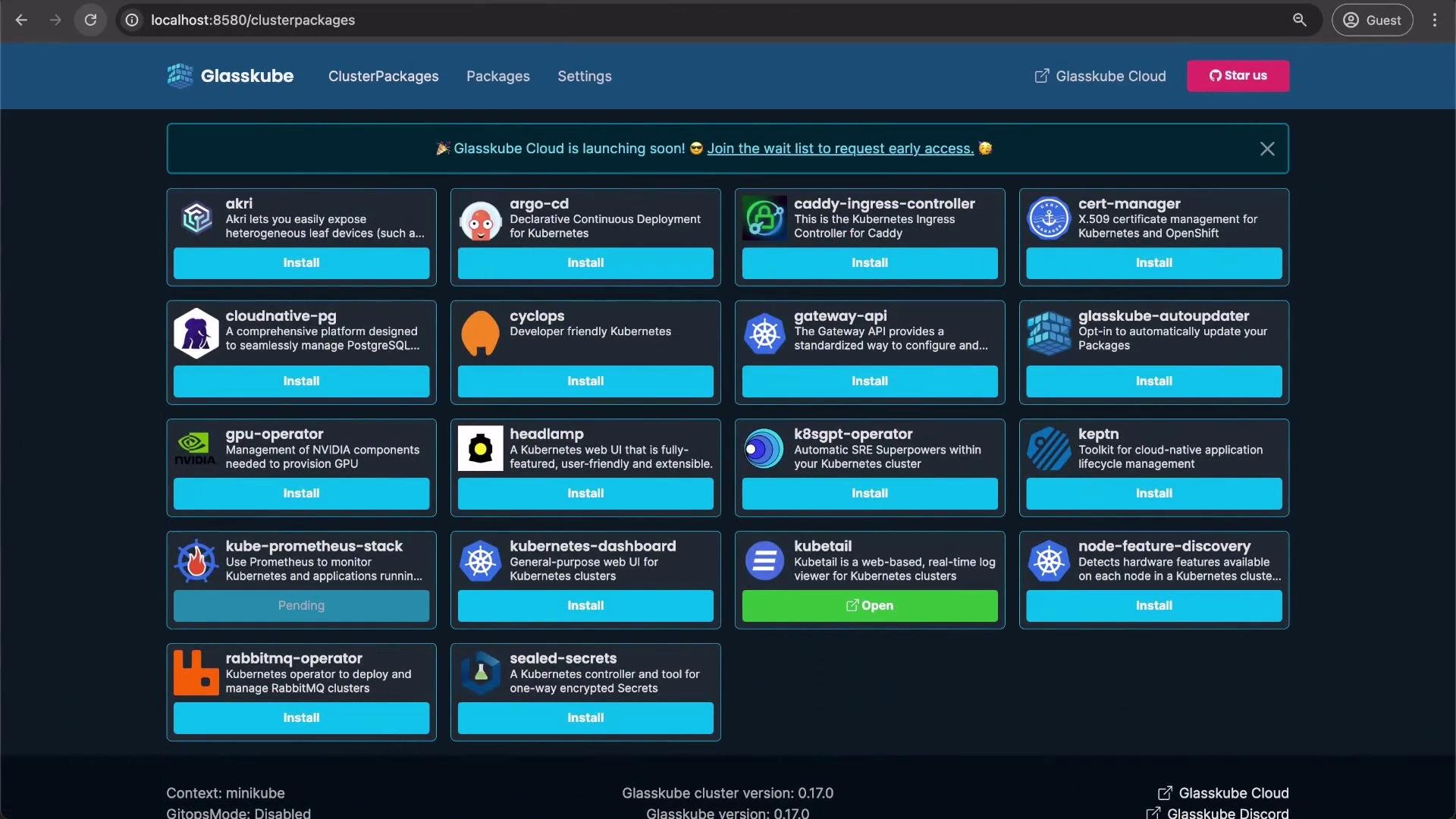This screenshot has height=819, width=1456.
Task: Reload the page in browser
Action: [x=90, y=20]
